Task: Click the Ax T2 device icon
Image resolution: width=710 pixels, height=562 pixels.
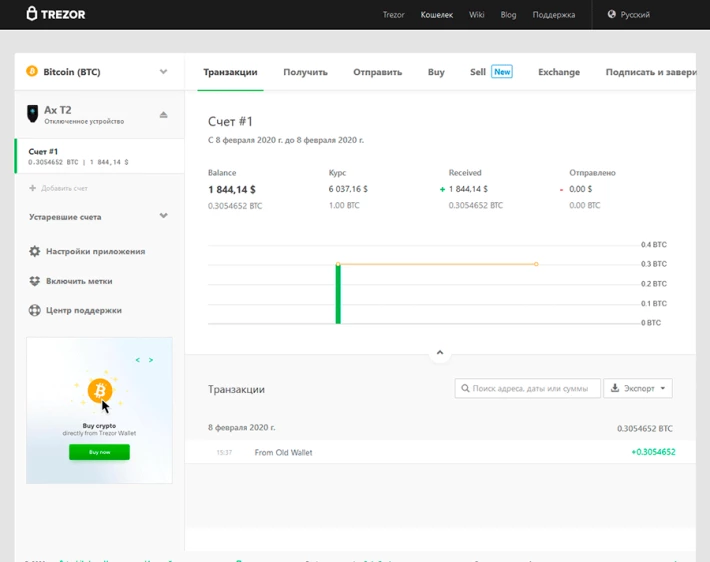Action: coord(33,114)
